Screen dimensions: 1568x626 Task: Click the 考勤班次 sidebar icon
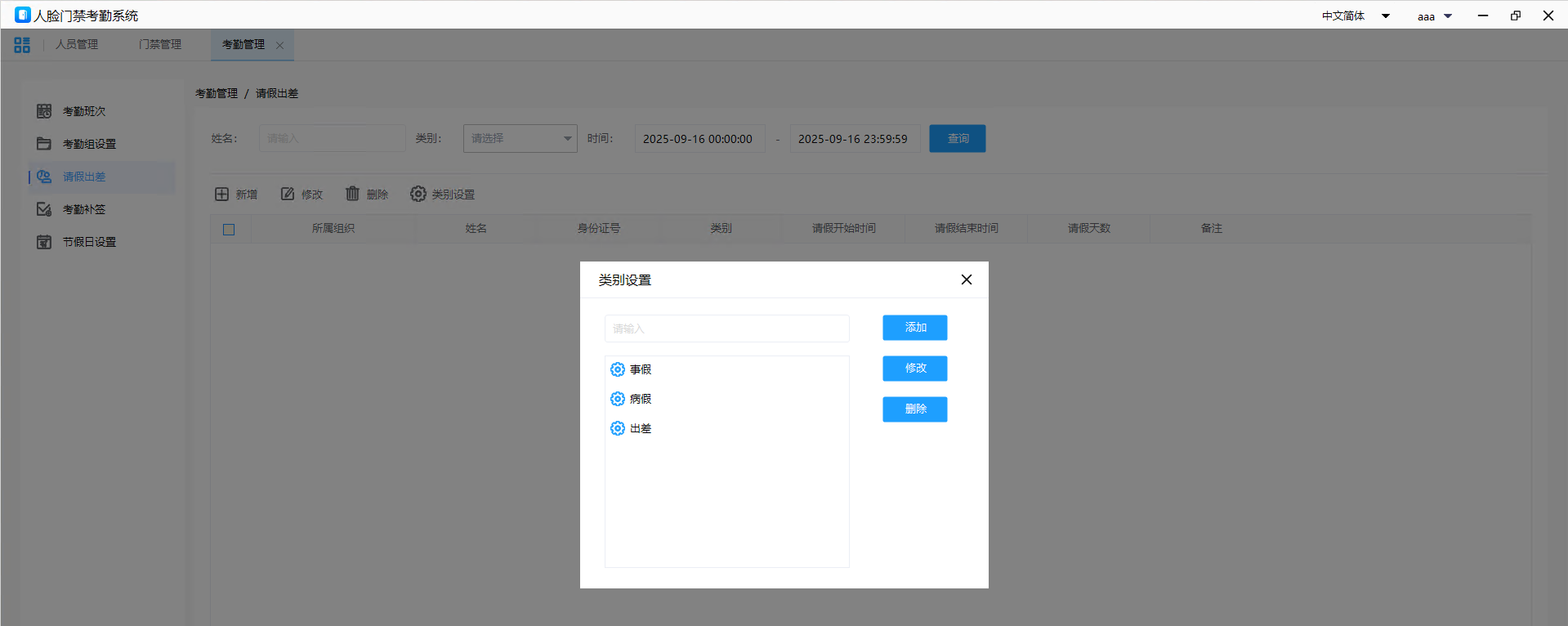pos(44,111)
